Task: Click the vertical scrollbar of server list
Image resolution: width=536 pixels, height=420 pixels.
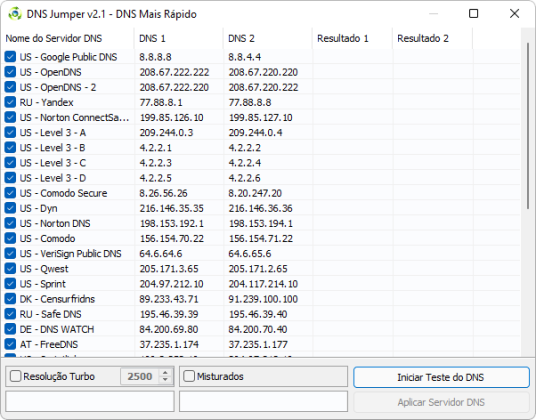Action: pyautogui.click(x=528, y=126)
